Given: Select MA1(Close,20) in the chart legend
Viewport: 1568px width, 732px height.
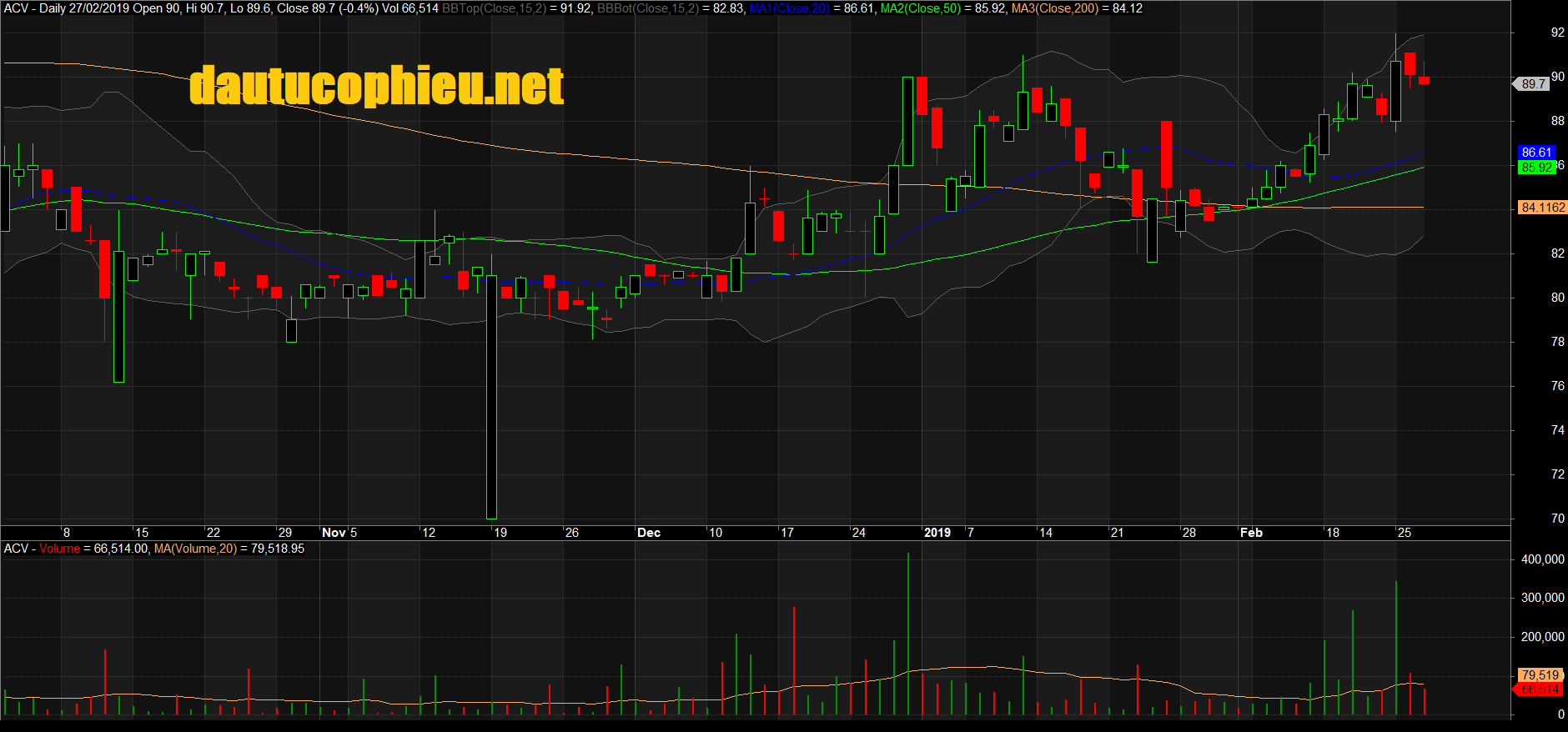Looking at the screenshot, I should point(789,8).
